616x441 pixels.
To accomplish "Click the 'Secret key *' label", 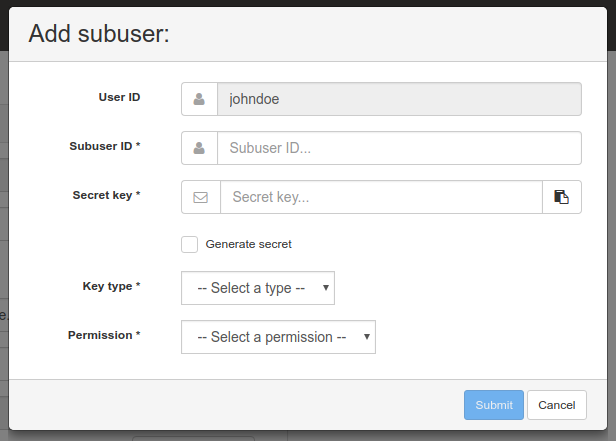I will tap(106, 195).
